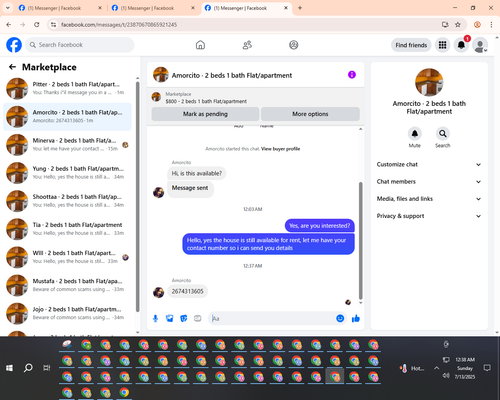Image resolution: width=500 pixels, height=400 pixels.
Task: View site information icon in address bar
Action: point(53,25)
